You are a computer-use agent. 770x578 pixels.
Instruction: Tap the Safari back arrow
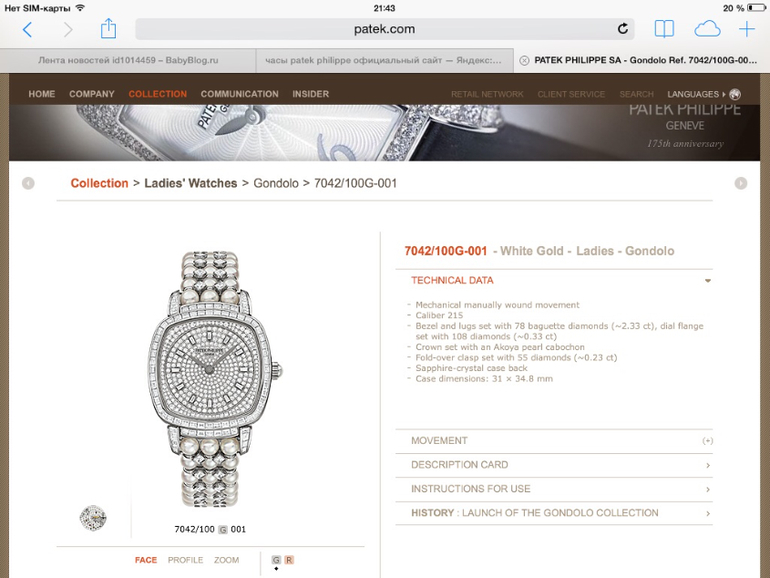click(x=28, y=29)
